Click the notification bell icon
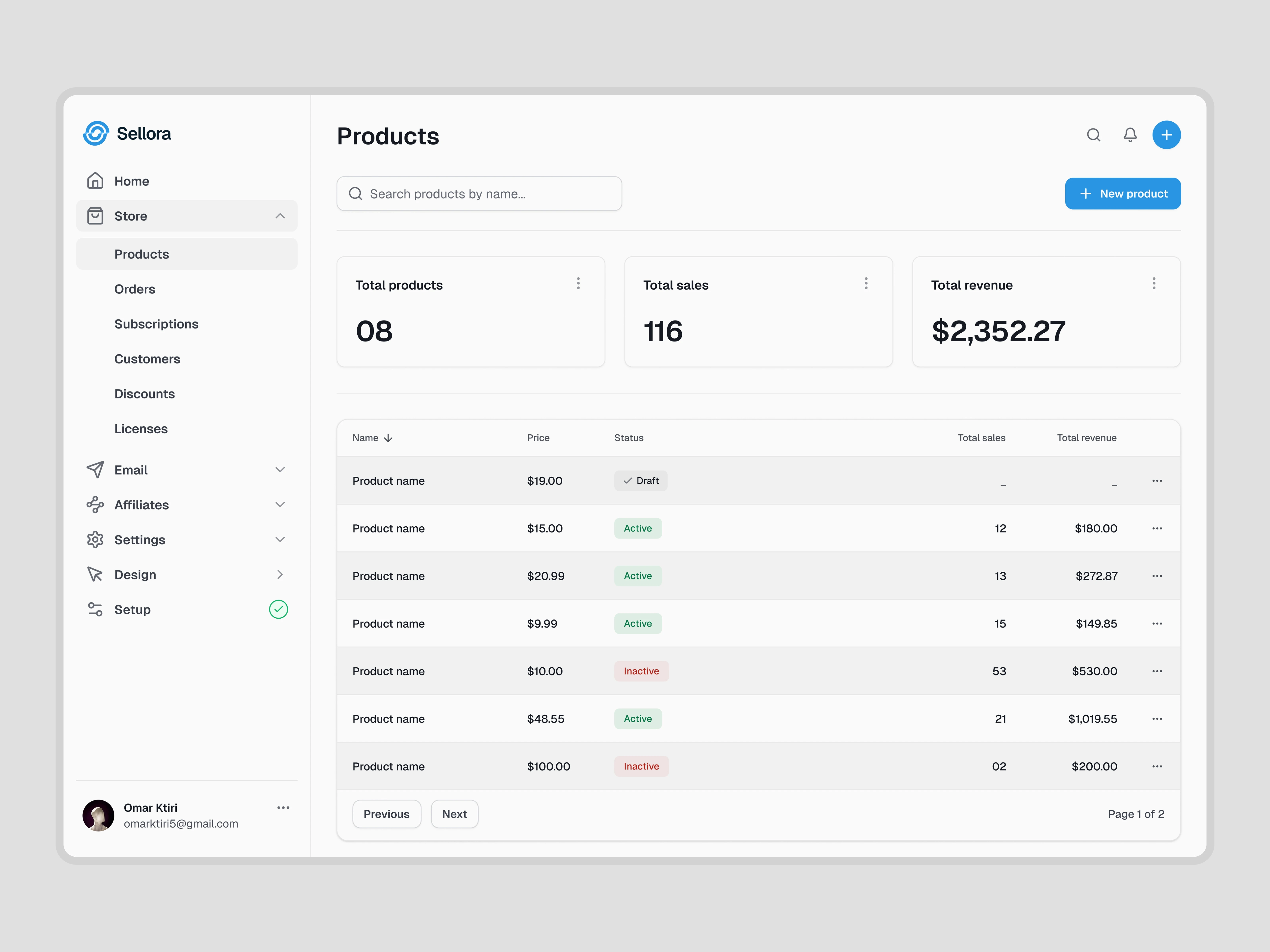 (1130, 135)
